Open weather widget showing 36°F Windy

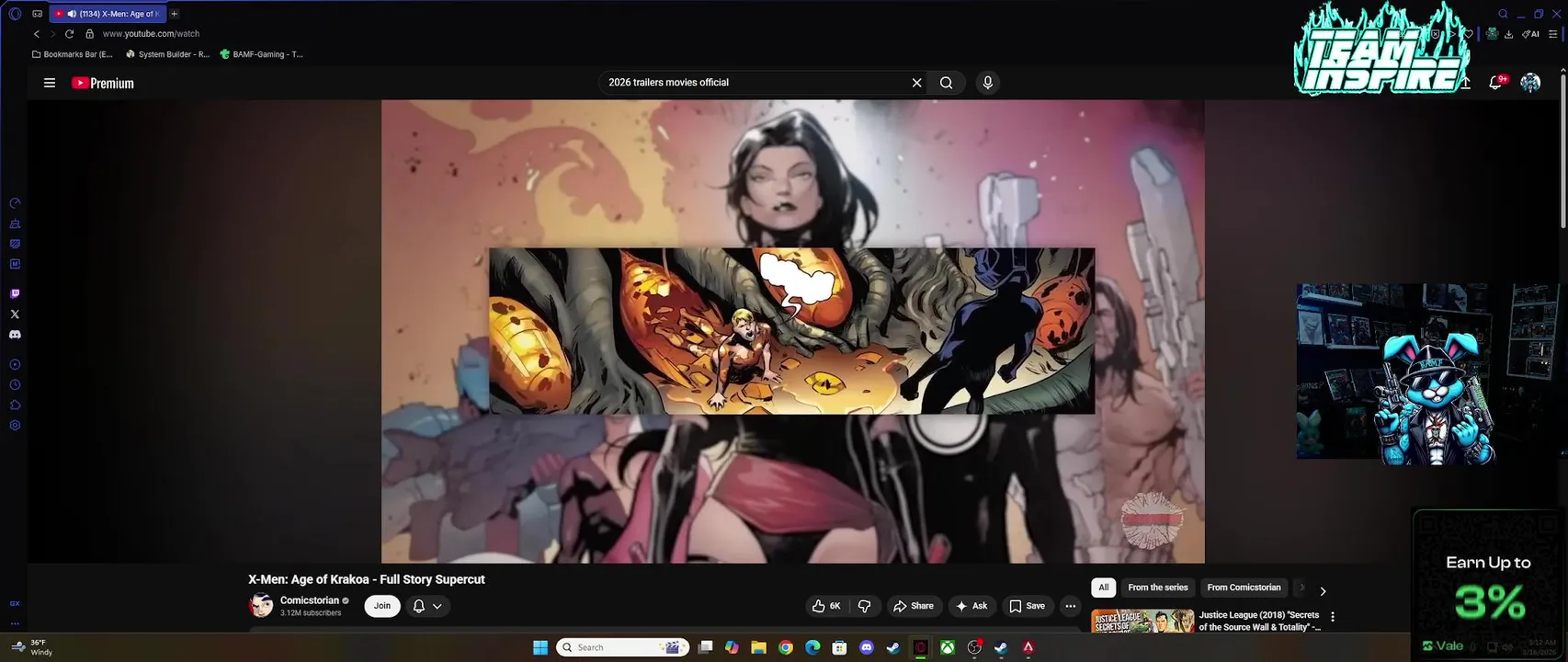[x=32, y=647]
